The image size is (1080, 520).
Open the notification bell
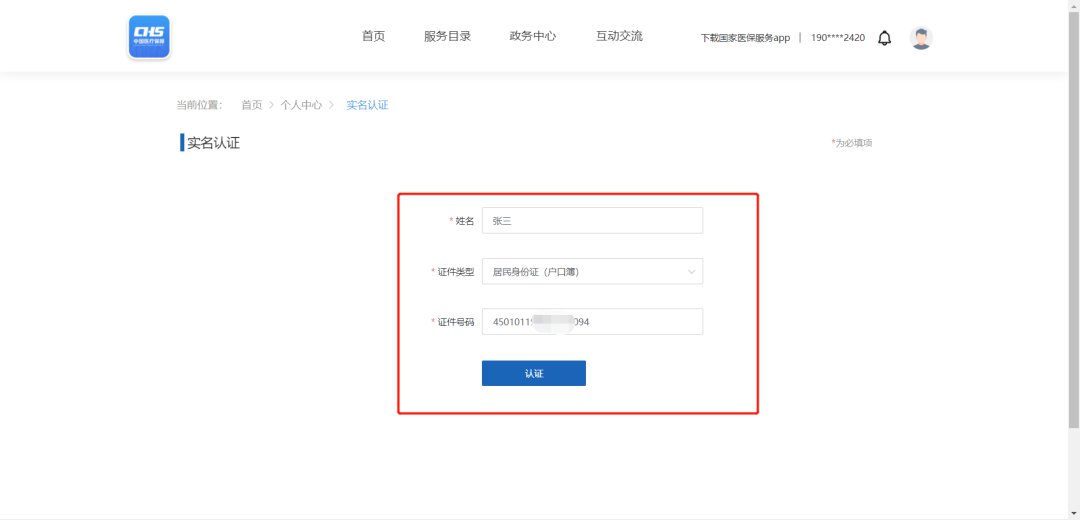click(884, 38)
